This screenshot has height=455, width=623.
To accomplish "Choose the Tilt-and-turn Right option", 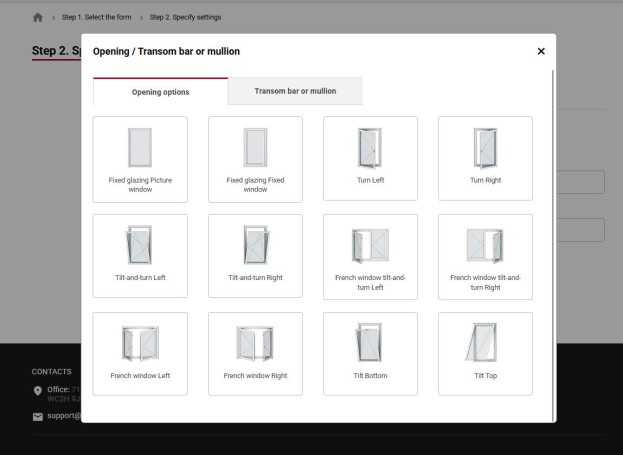I will click(255, 256).
